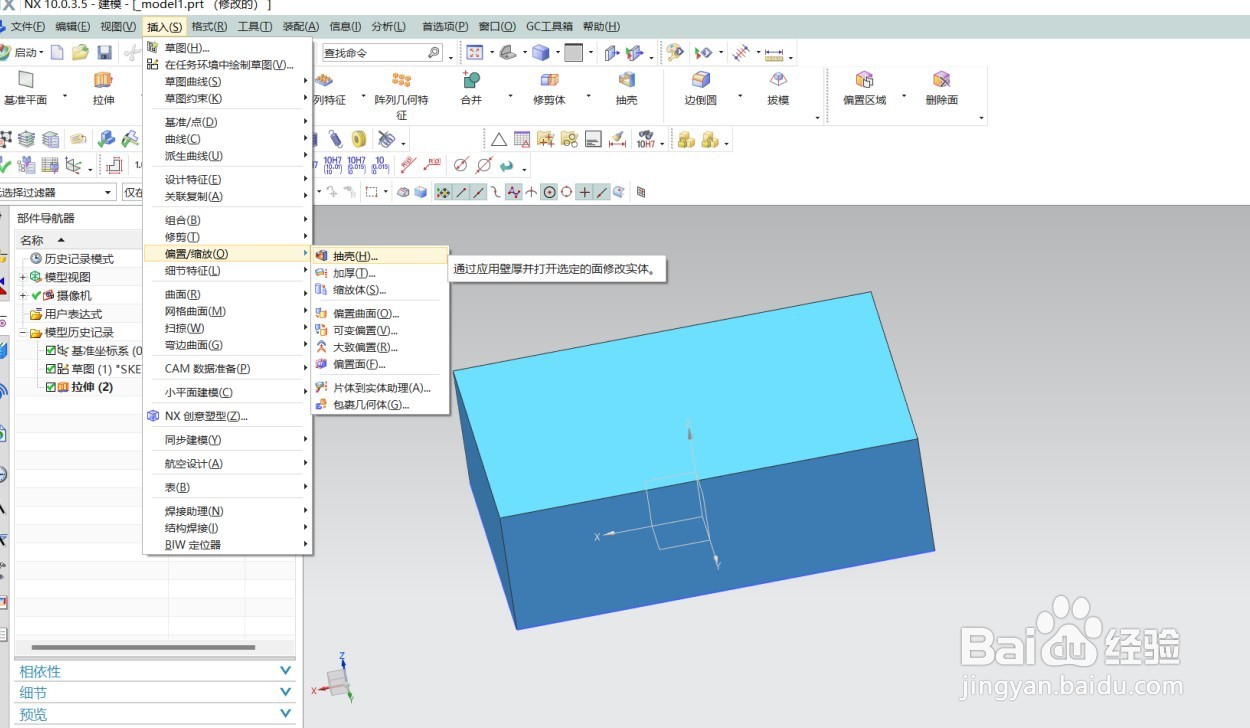The height and width of the screenshot is (728, 1250).
Task: Open the selection filter dropdown
Action: (109, 192)
